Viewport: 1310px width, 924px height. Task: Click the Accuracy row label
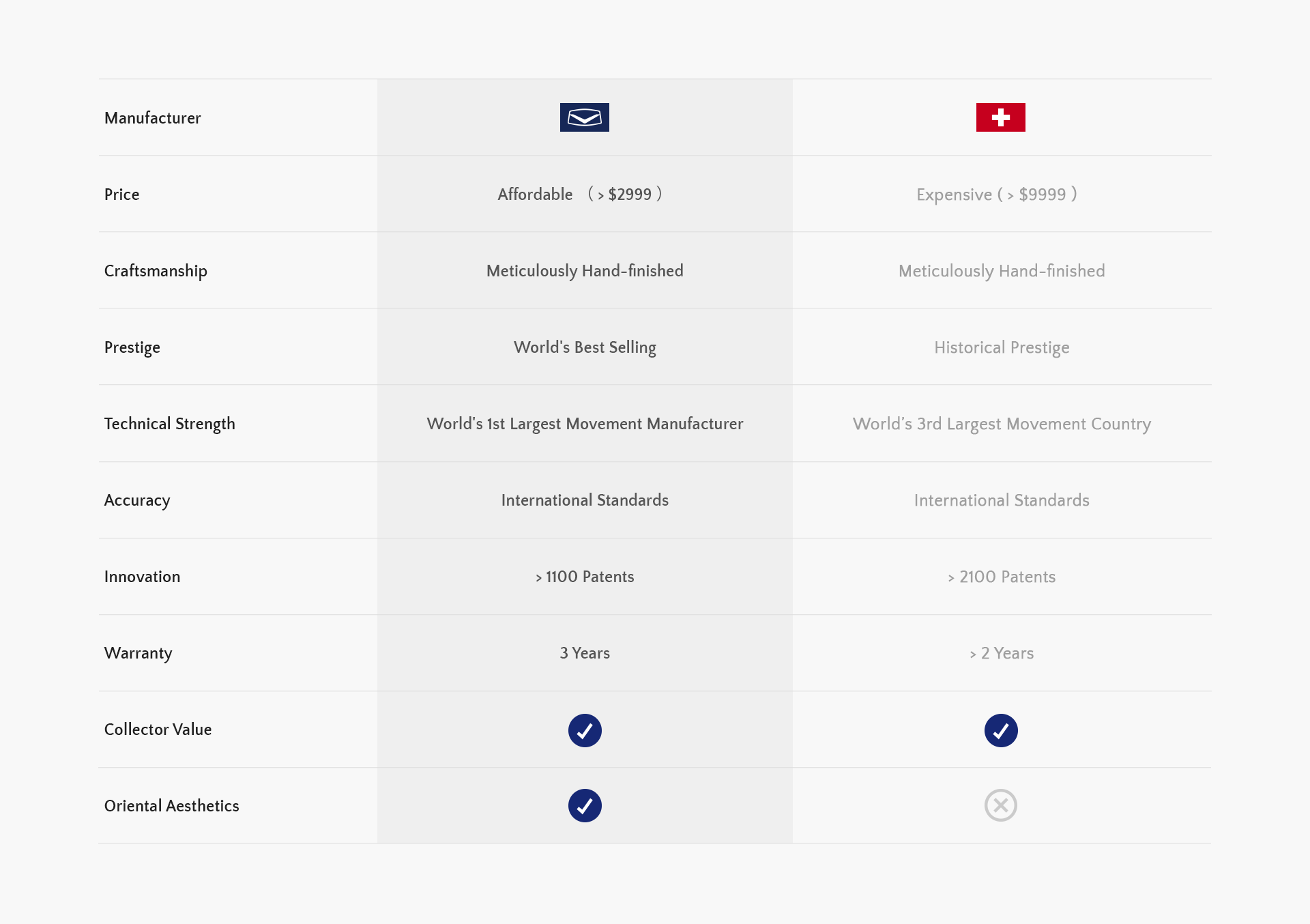pos(137,500)
